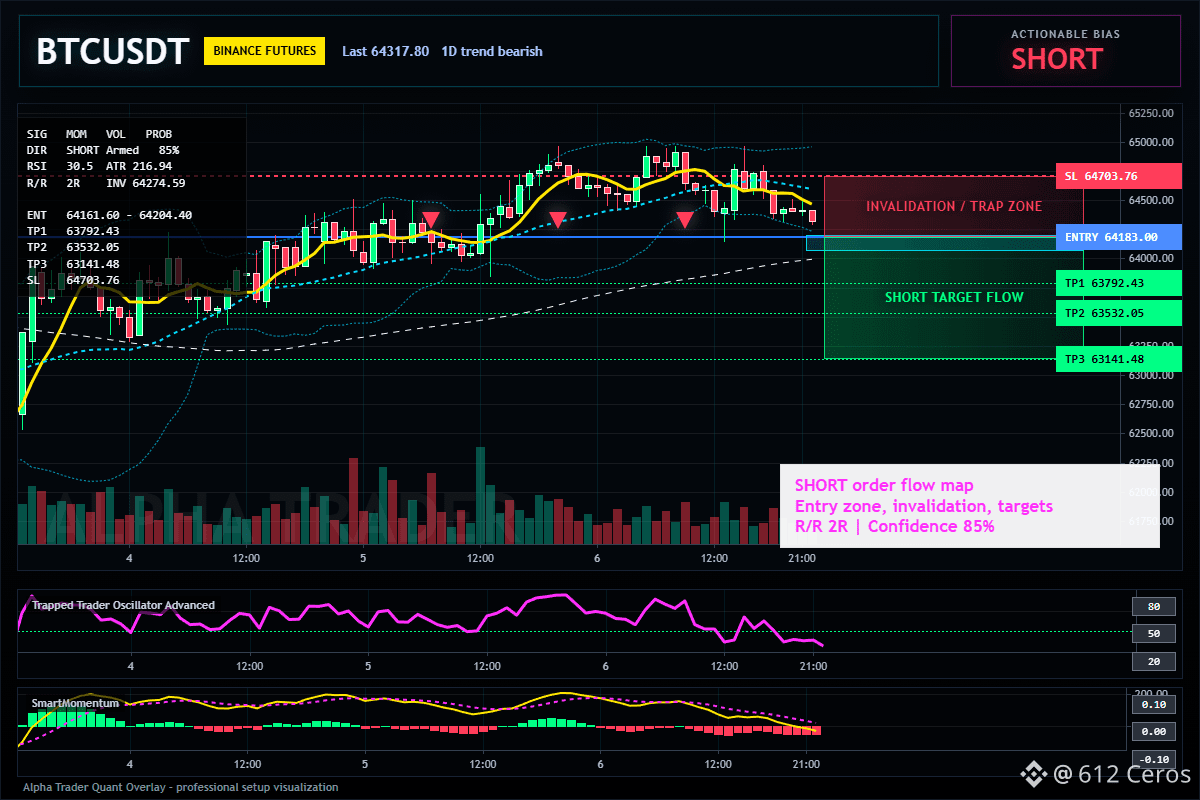Image resolution: width=1200 pixels, height=800 pixels.
Task: Click the '1D trend bearish' label
Action: [x=492, y=51]
